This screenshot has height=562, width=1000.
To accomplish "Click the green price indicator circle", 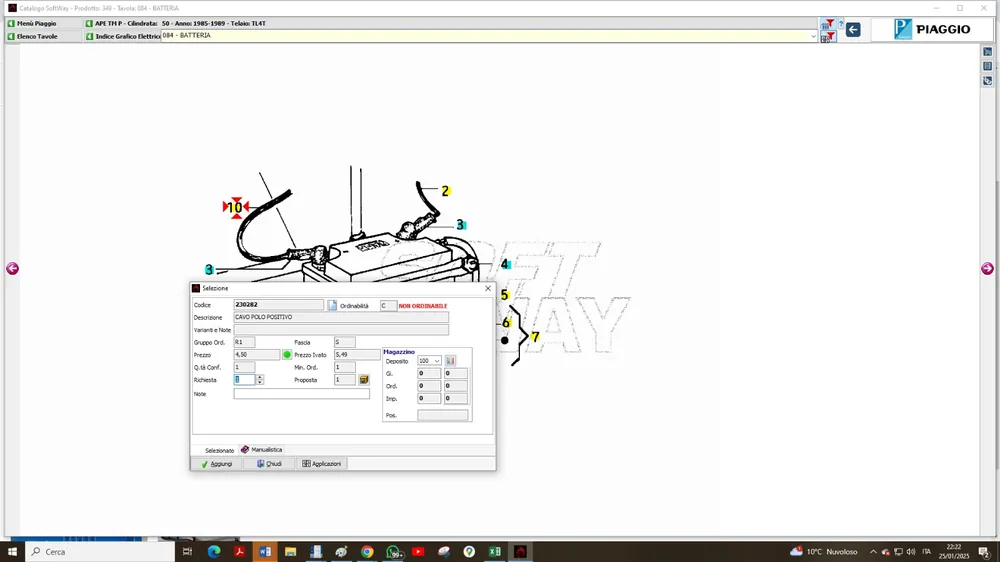I will tap(287, 355).
